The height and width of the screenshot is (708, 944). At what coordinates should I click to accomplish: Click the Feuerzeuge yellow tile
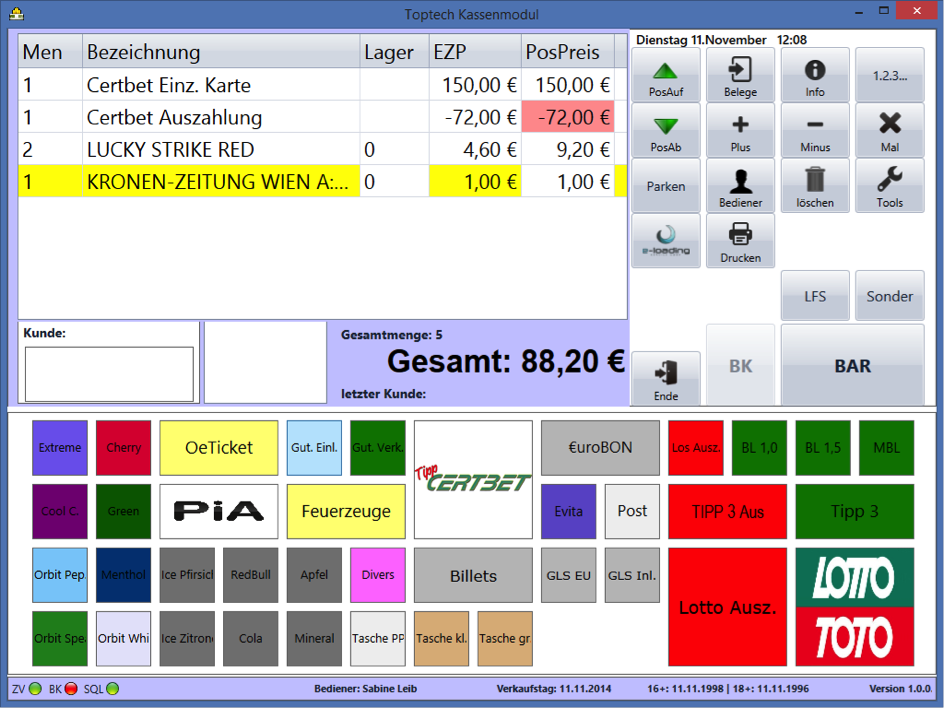coord(346,511)
